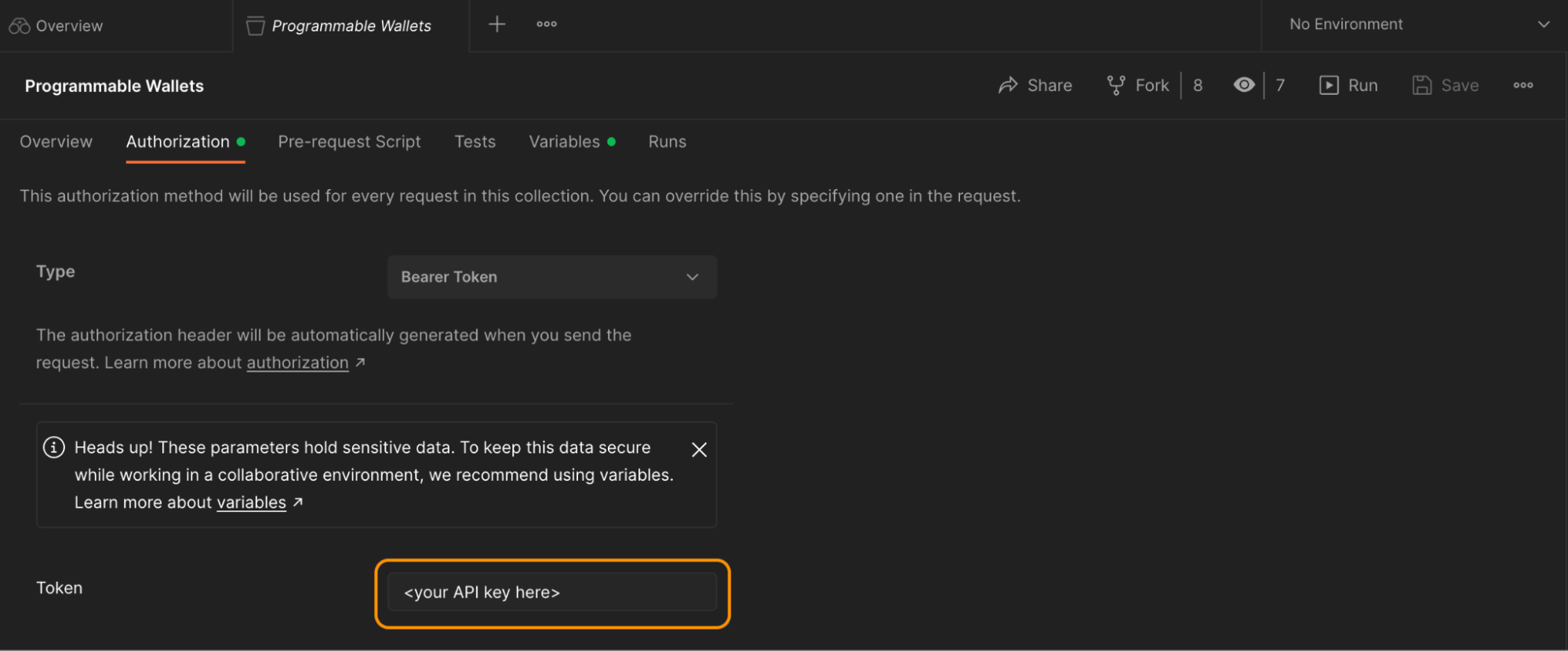Select the Programmable Wallets tab

(351, 26)
